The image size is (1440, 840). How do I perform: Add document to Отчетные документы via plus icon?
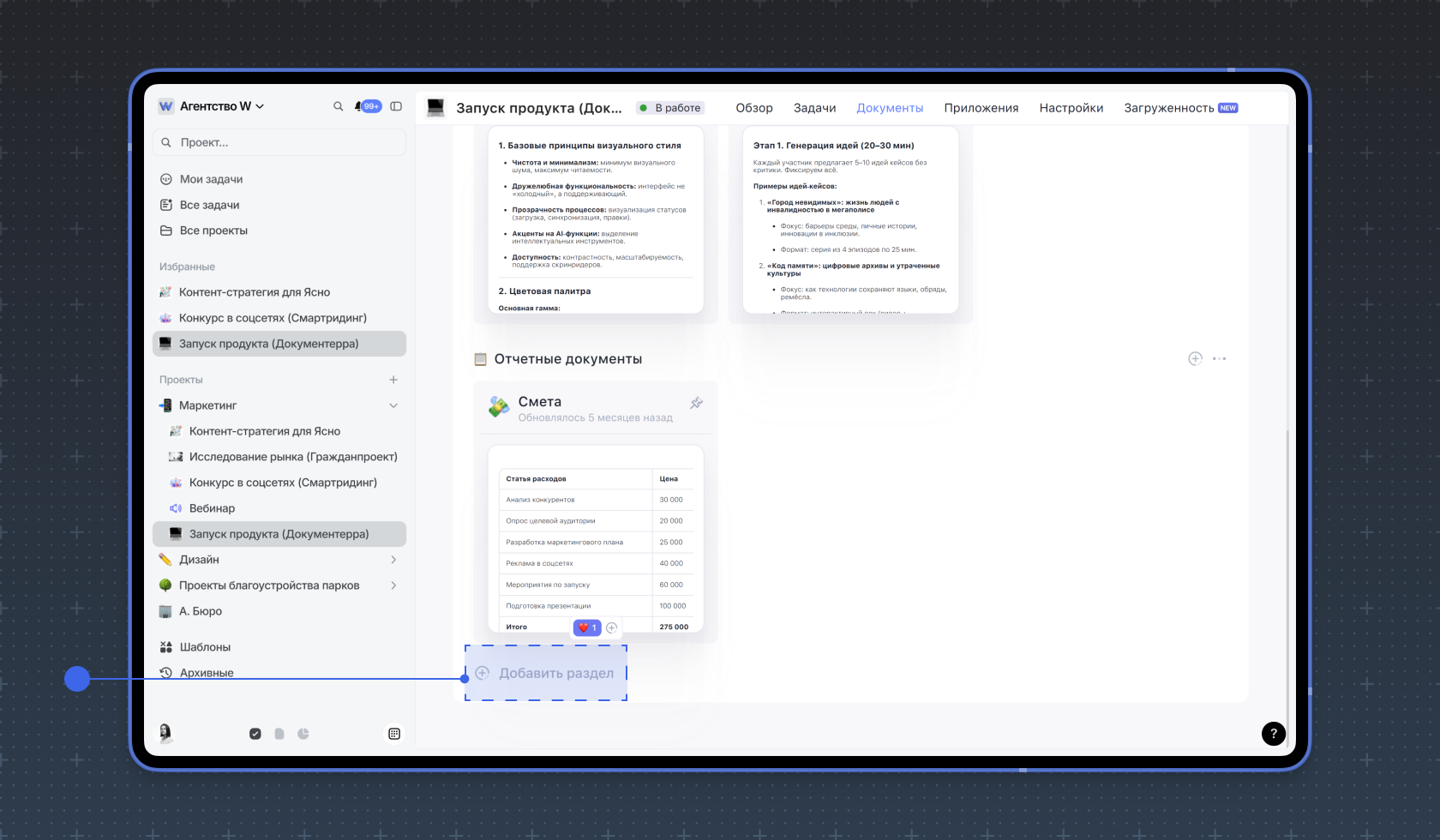1195,358
